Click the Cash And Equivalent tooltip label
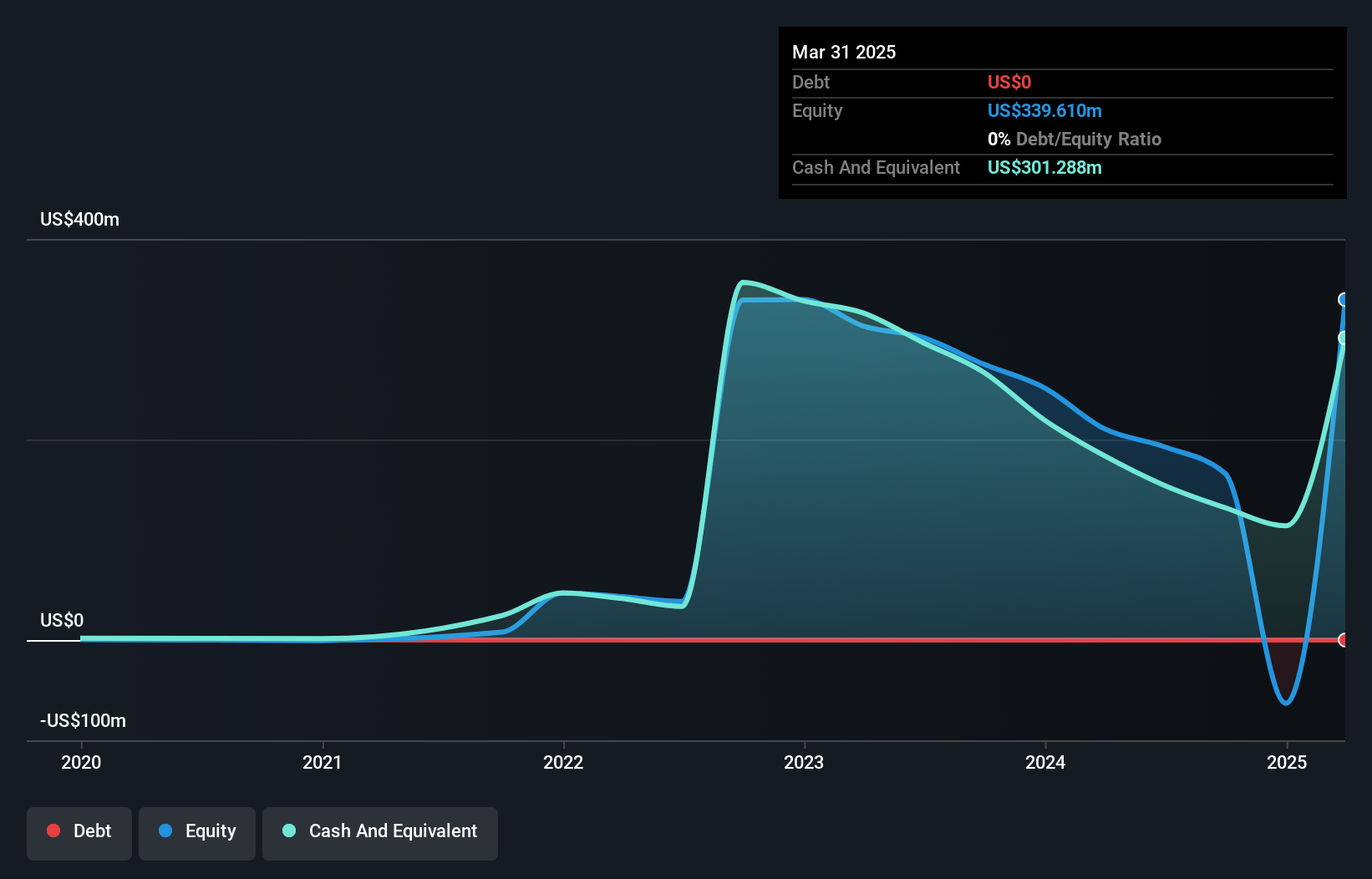The height and width of the screenshot is (879, 1372). [877, 168]
